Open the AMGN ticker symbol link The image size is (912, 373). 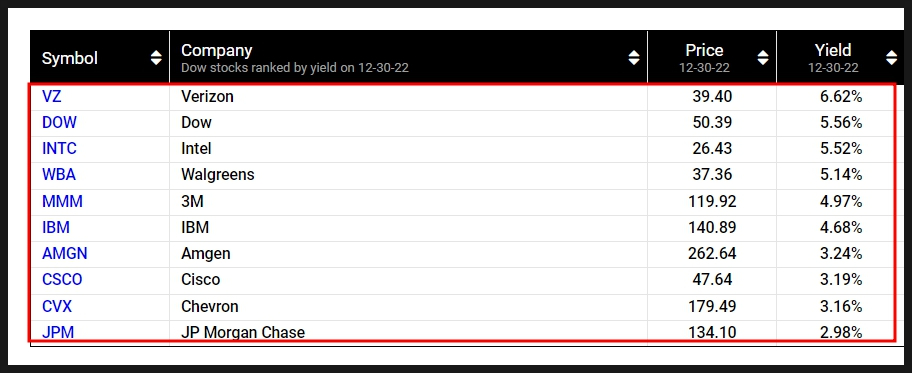tap(65, 254)
